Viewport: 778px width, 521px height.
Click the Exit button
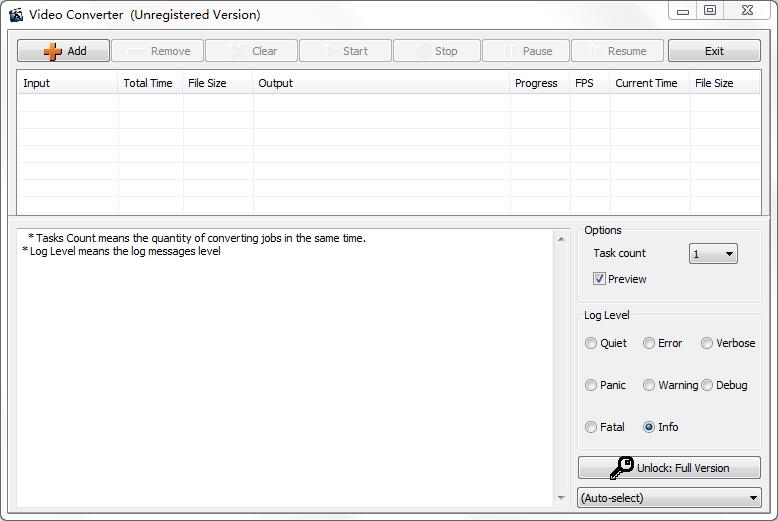point(714,51)
